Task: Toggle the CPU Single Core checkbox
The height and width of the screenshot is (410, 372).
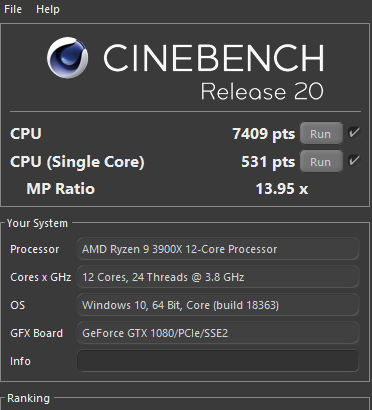Action: (x=354, y=161)
